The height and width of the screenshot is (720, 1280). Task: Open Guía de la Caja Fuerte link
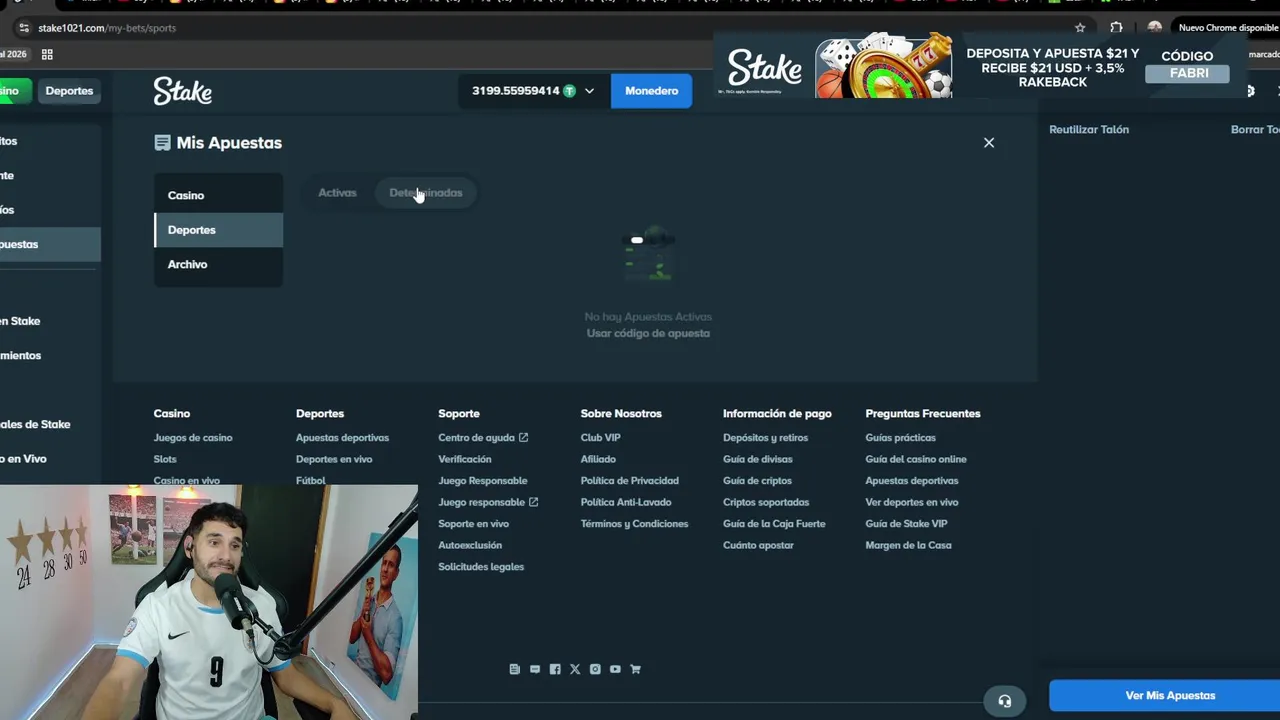[774, 524]
